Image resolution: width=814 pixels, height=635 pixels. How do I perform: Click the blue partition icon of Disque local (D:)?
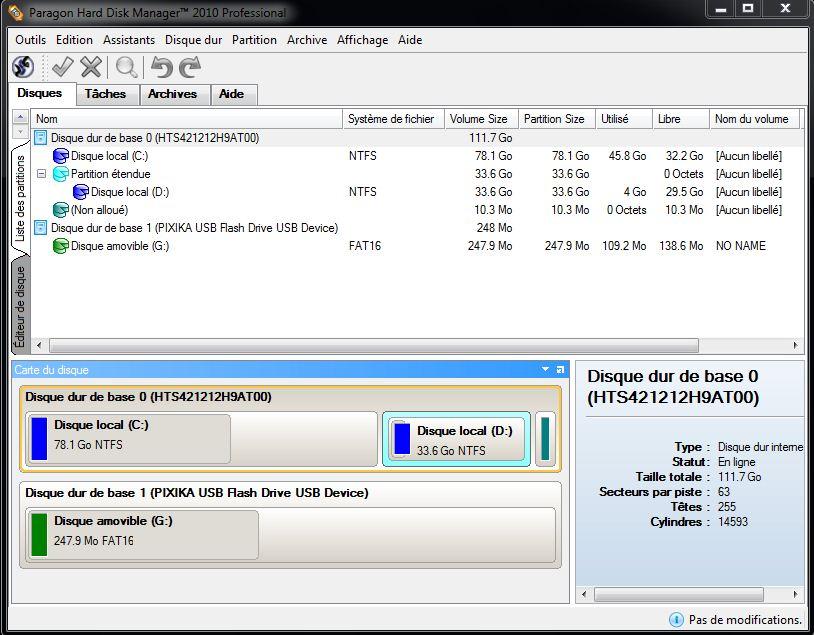(80, 192)
